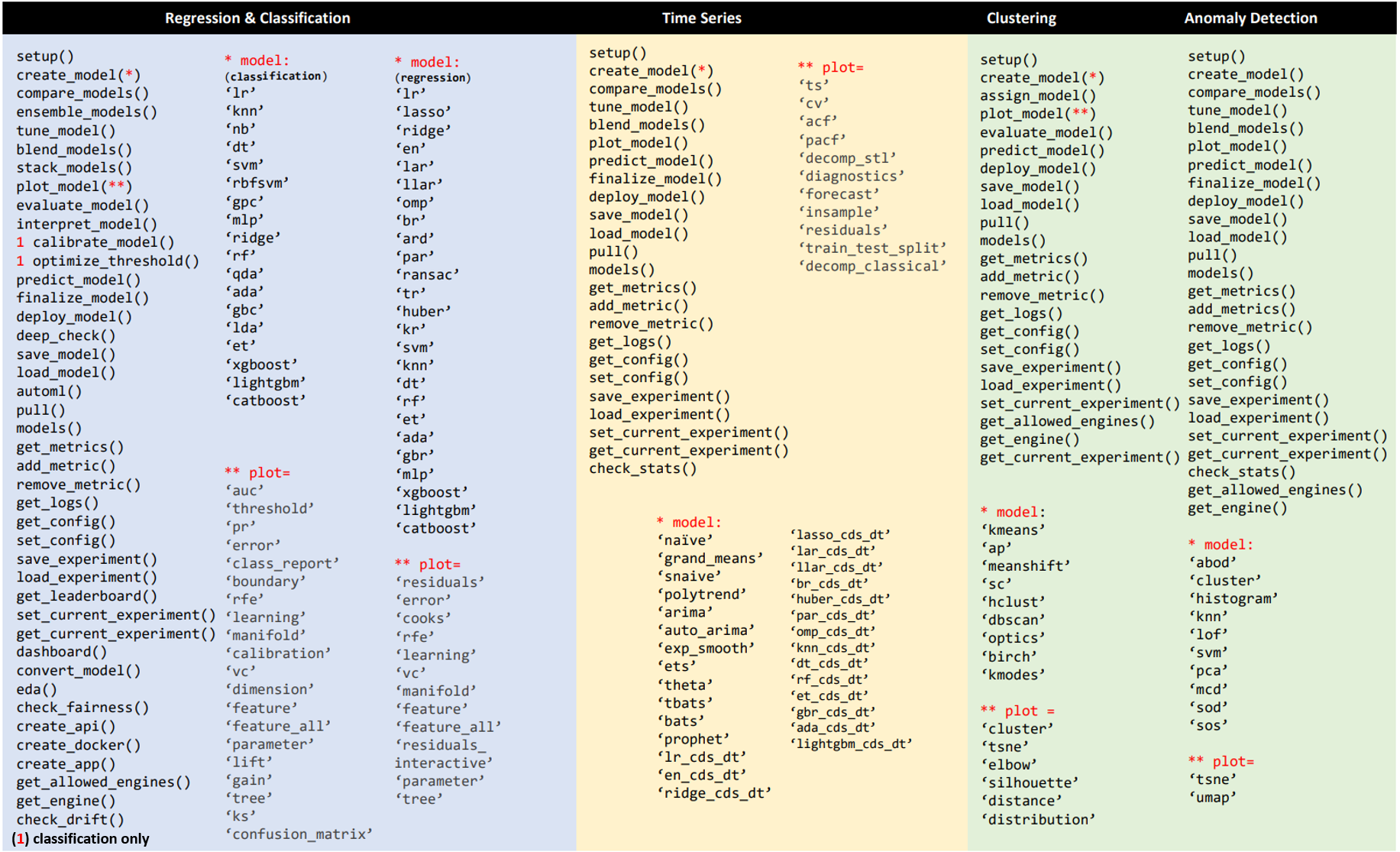The width and height of the screenshot is (1400, 852).
Task: Click the 'huber' regression model
Action: [423, 311]
